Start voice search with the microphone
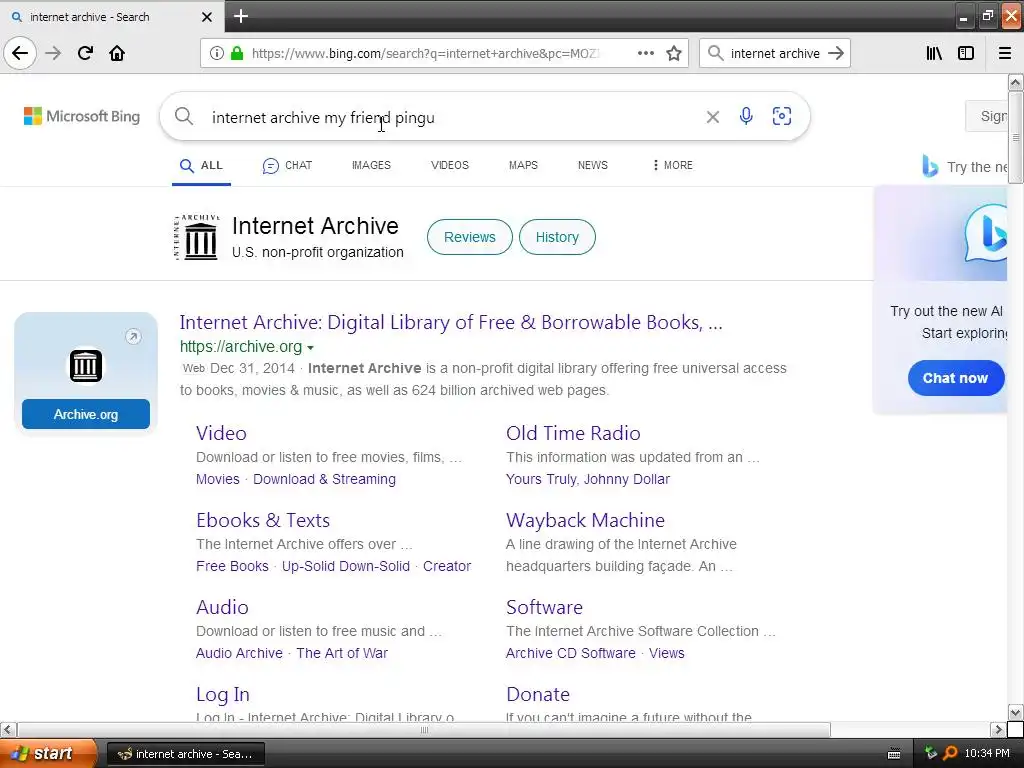 (x=746, y=116)
